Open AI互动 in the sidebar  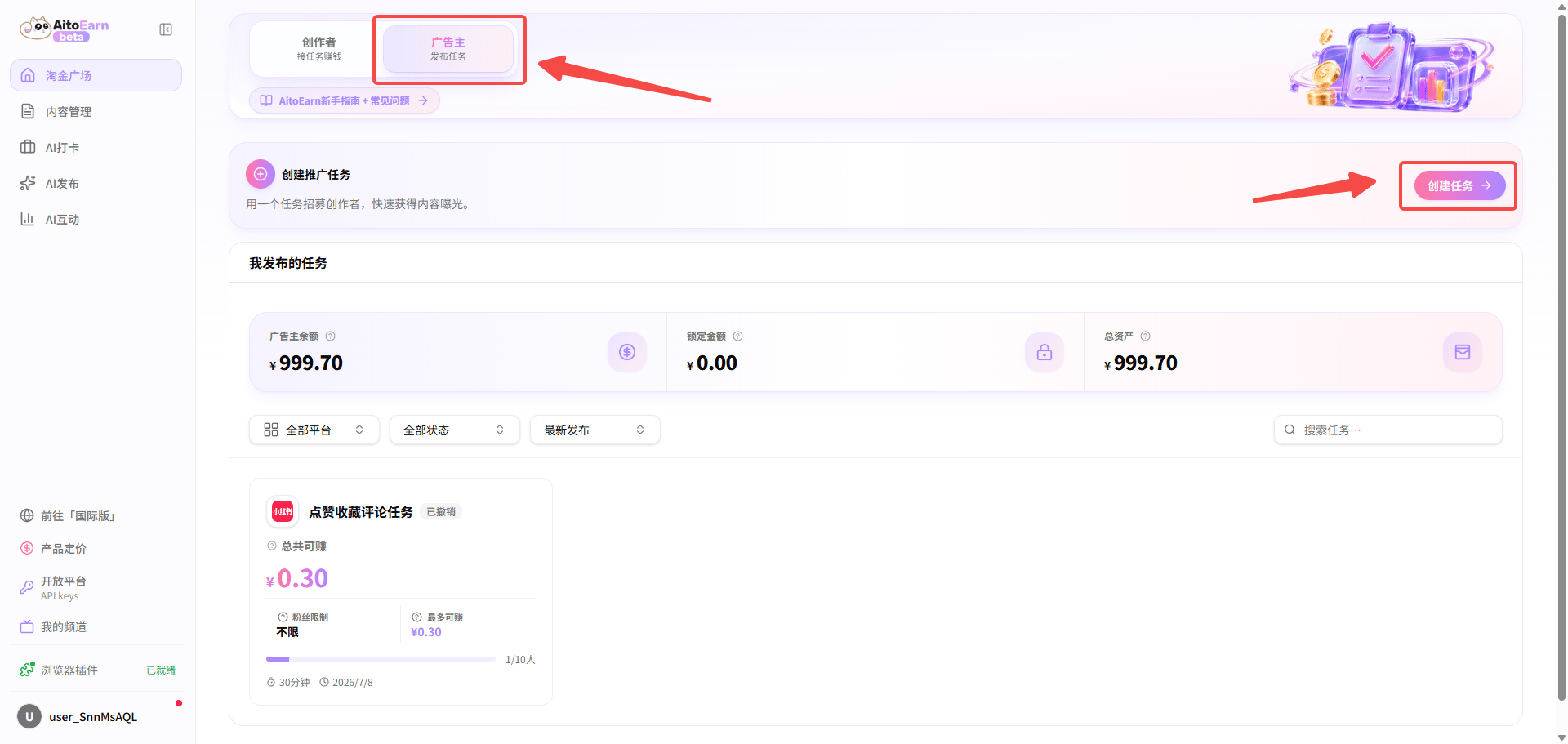[96, 219]
